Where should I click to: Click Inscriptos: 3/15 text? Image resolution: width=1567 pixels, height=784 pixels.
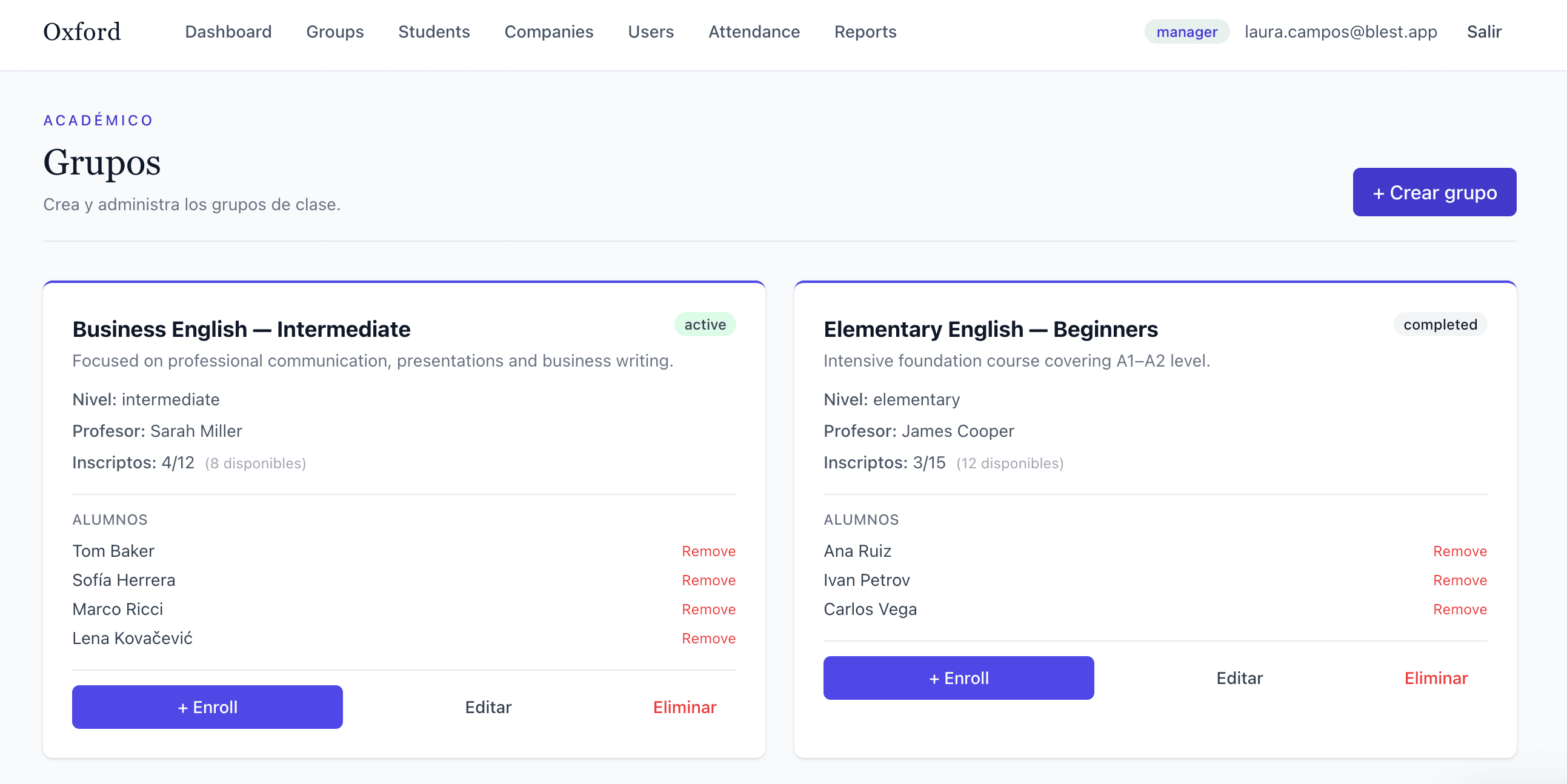885,463
